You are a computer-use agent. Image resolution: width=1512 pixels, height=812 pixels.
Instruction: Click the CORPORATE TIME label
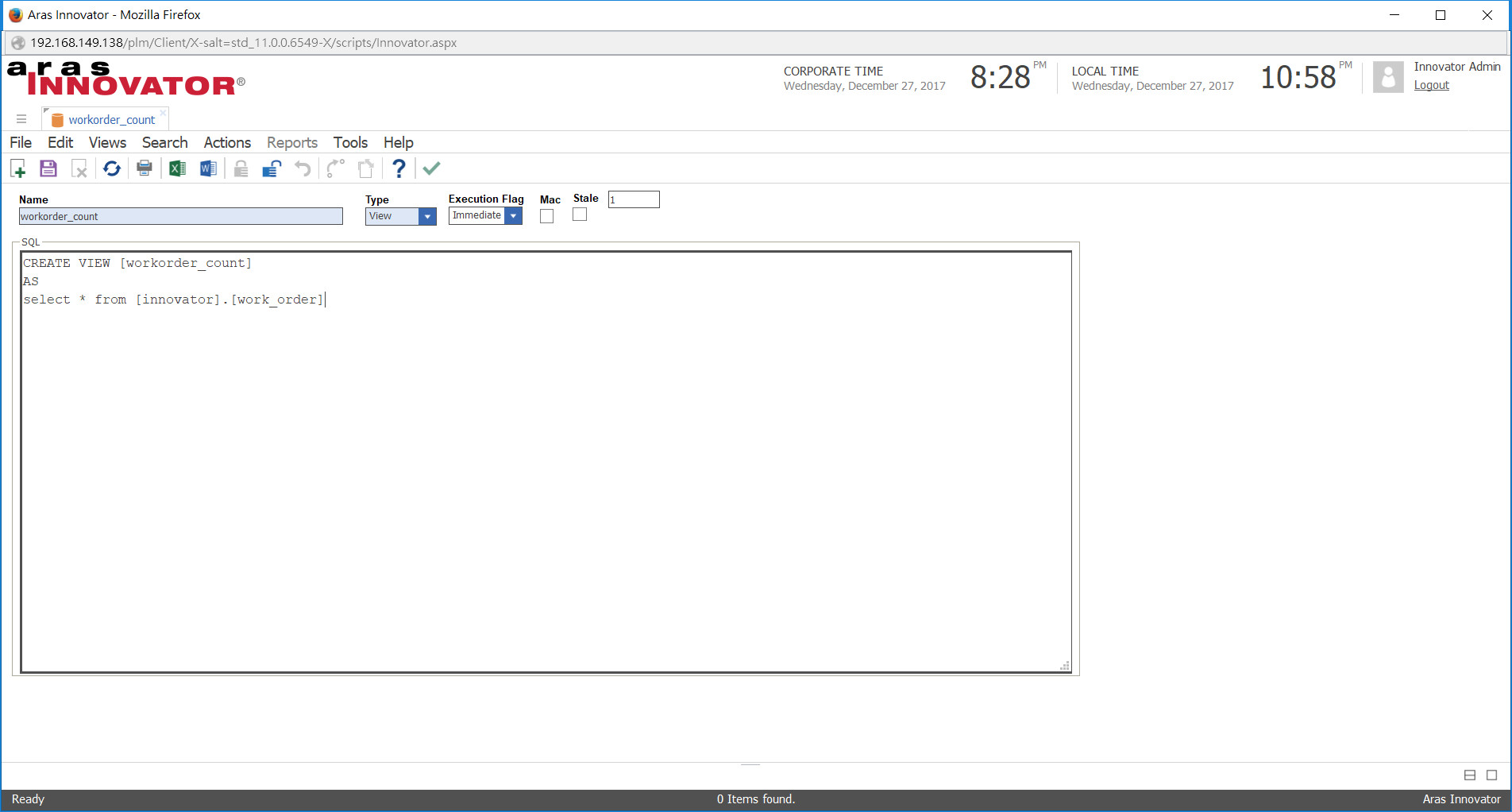pyautogui.click(x=833, y=72)
